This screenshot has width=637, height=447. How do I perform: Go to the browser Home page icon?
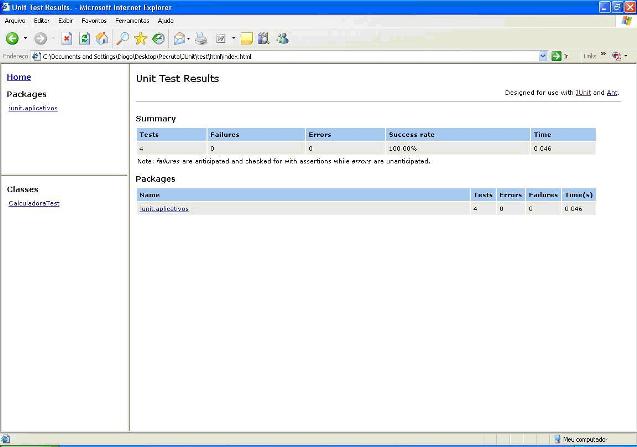pos(102,39)
